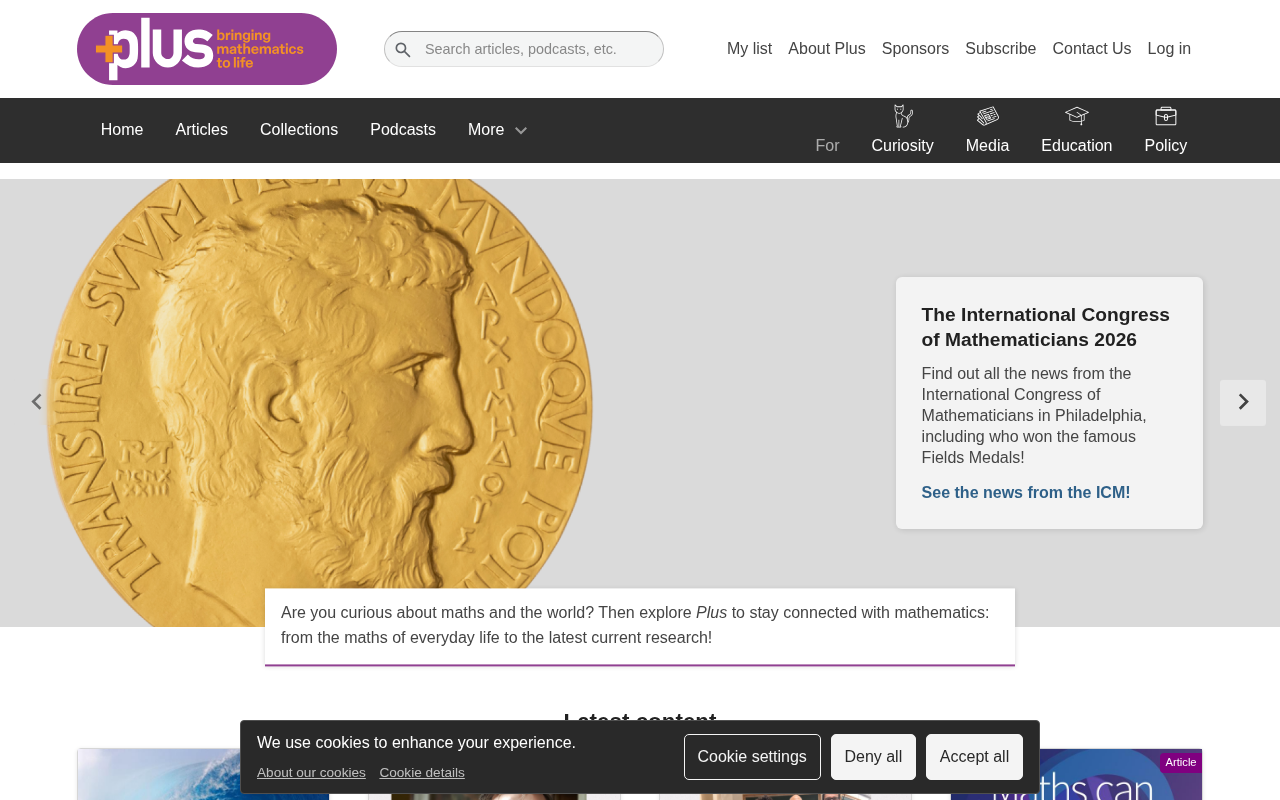This screenshot has height=800, width=1280.
Task: Accept all cookies
Action: [x=974, y=757]
